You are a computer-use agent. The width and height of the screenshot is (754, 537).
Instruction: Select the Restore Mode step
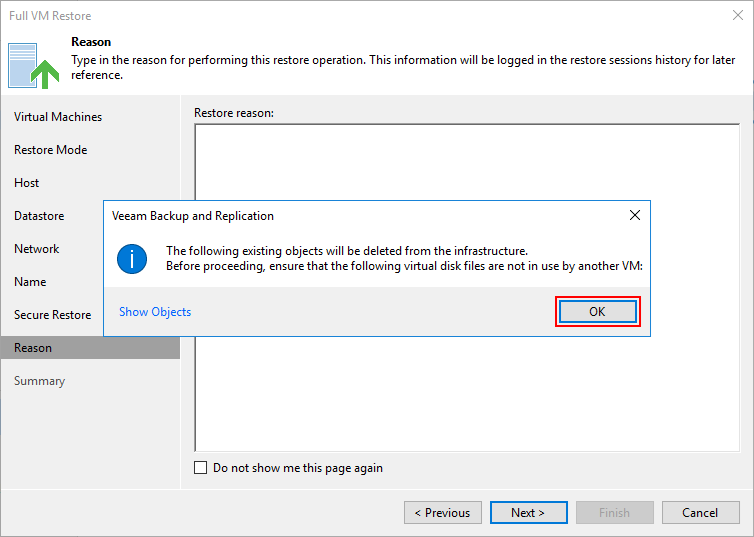coord(50,150)
